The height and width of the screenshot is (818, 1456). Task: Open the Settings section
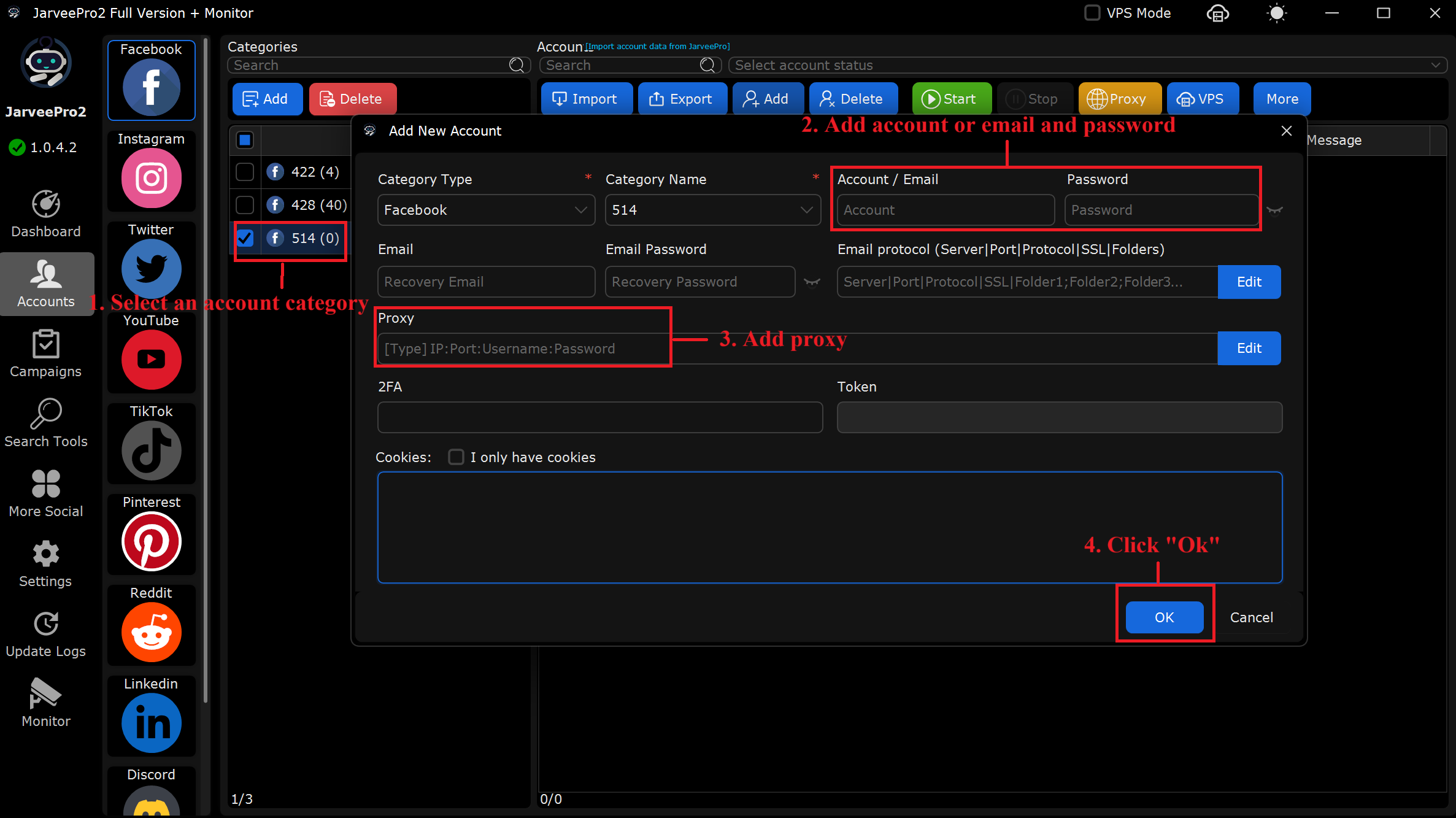(x=46, y=563)
